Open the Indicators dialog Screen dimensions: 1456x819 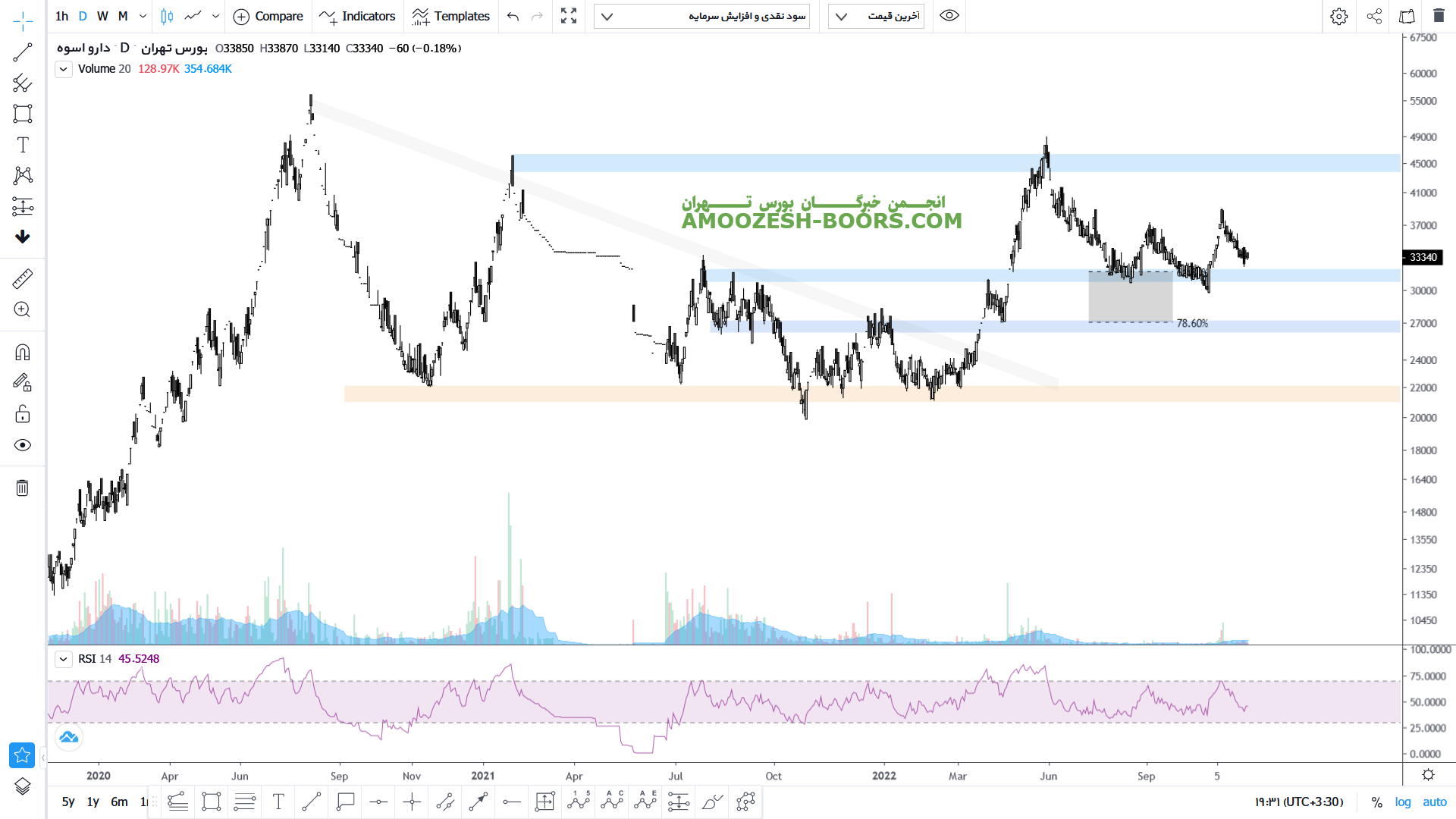click(358, 16)
